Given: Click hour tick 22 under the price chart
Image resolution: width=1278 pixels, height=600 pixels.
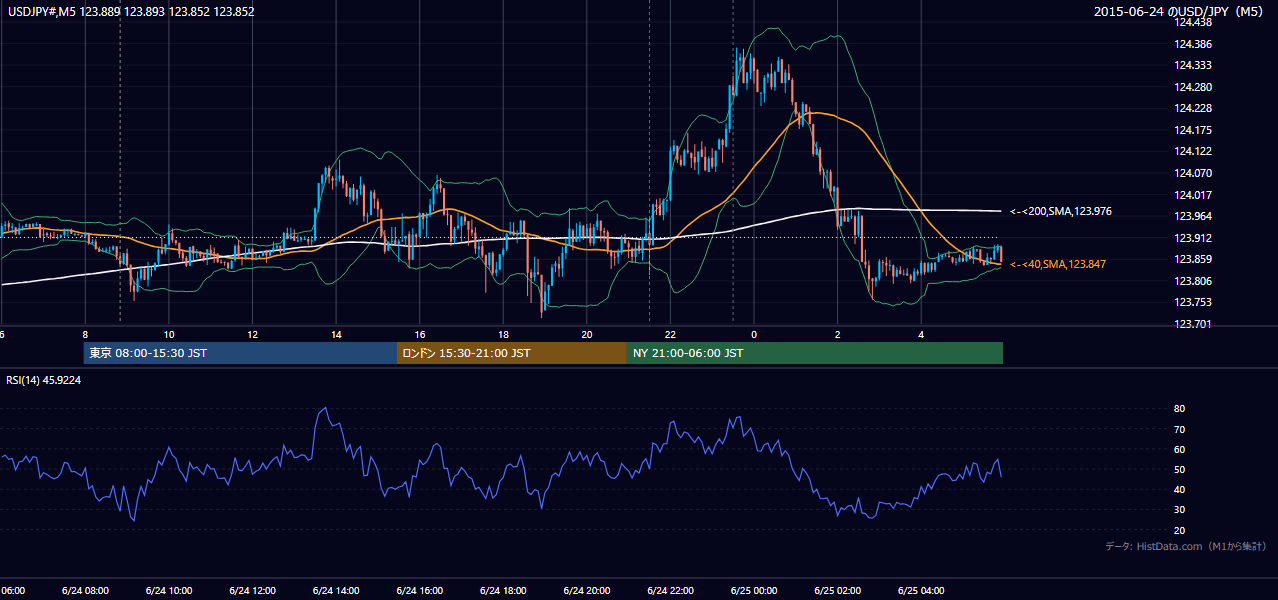Looking at the screenshot, I should tap(670, 334).
